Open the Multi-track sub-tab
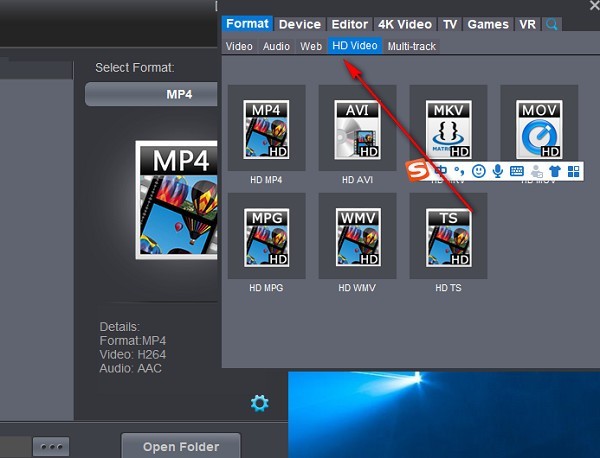 [x=411, y=46]
